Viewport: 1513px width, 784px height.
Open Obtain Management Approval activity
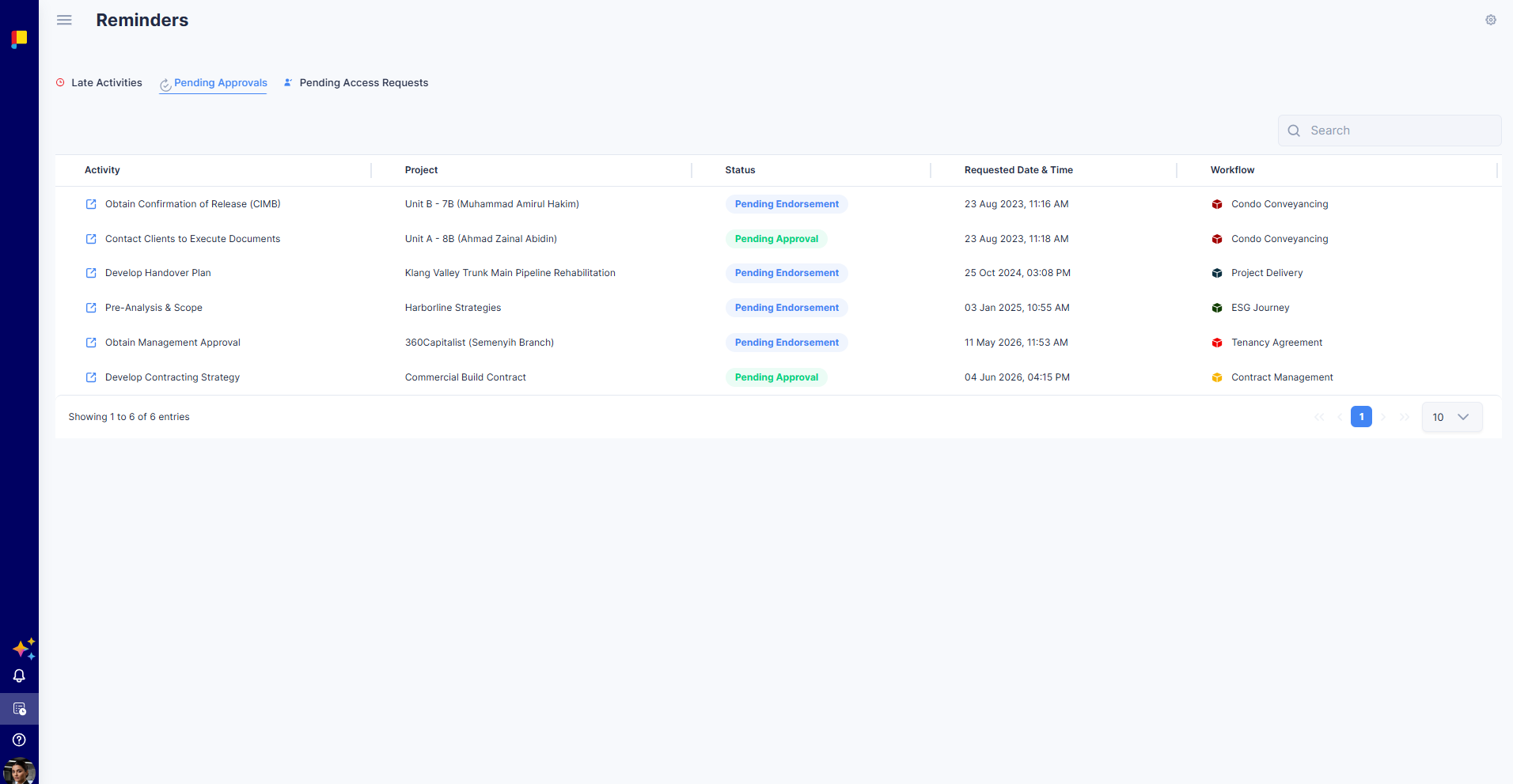173,343
